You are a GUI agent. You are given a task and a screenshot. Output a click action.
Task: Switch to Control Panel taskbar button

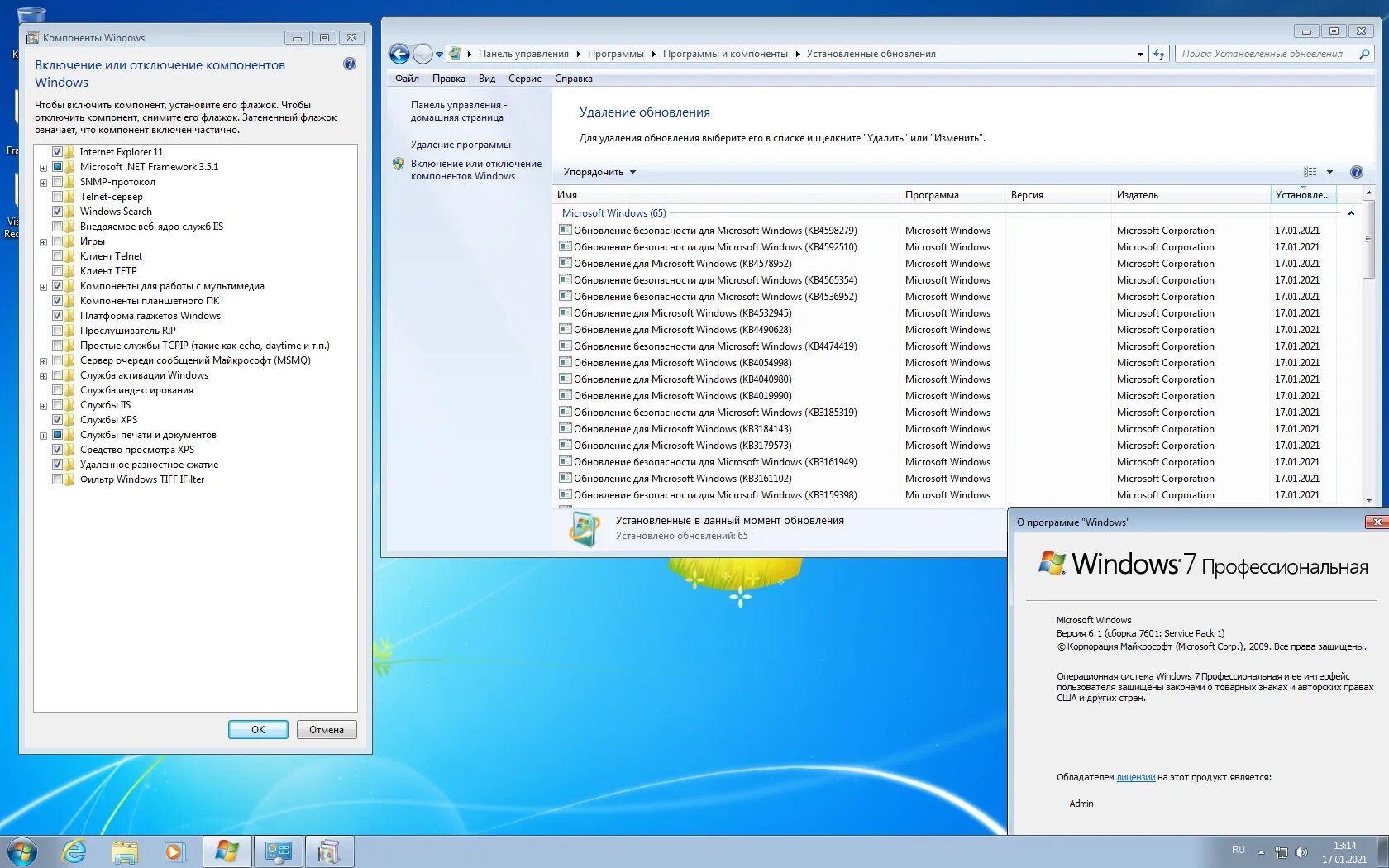278,851
